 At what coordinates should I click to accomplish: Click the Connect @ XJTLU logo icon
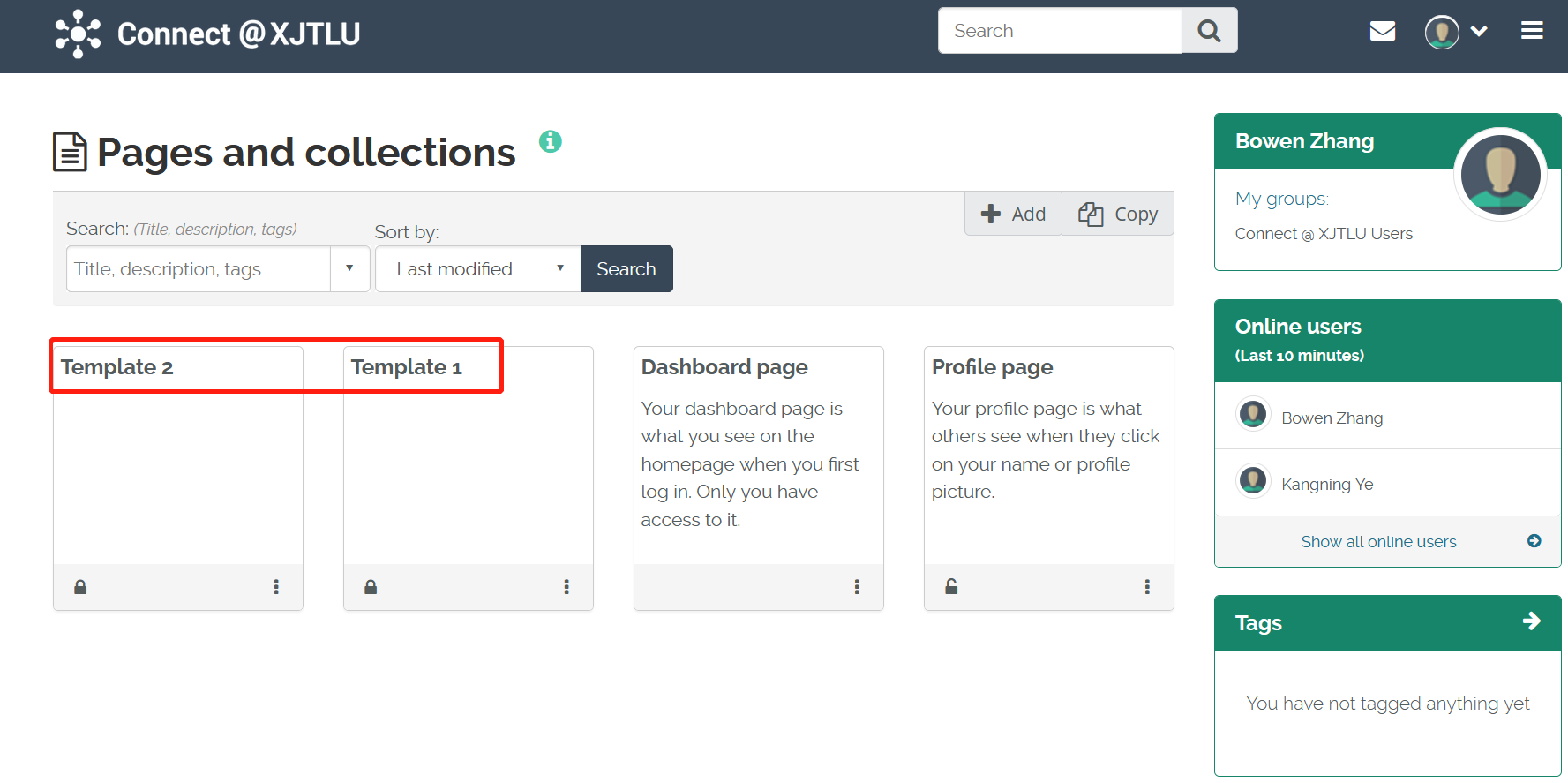pyautogui.click(x=78, y=34)
